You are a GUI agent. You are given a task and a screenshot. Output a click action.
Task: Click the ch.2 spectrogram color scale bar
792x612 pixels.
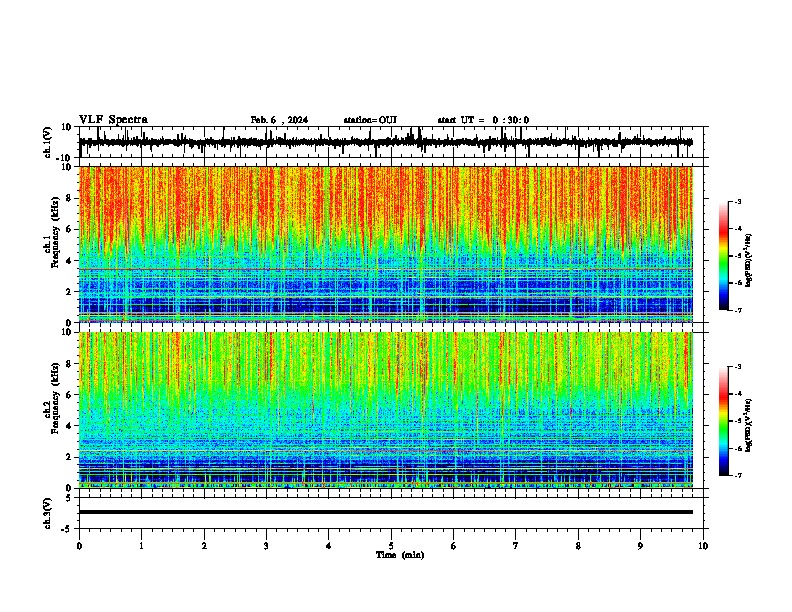click(x=724, y=421)
